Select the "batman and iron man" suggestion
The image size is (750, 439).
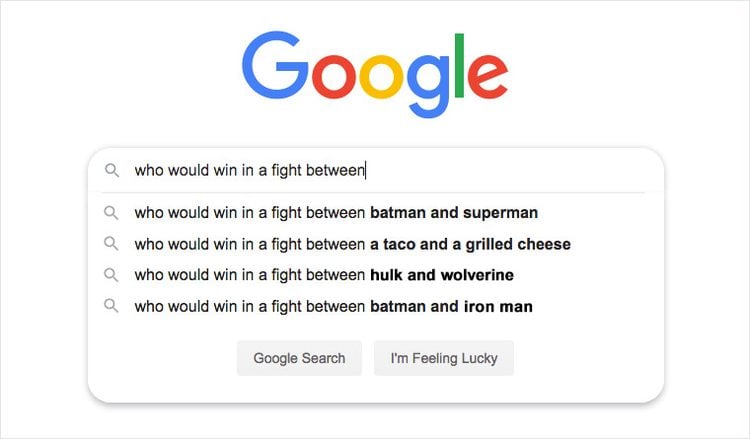click(x=333, y=307)
